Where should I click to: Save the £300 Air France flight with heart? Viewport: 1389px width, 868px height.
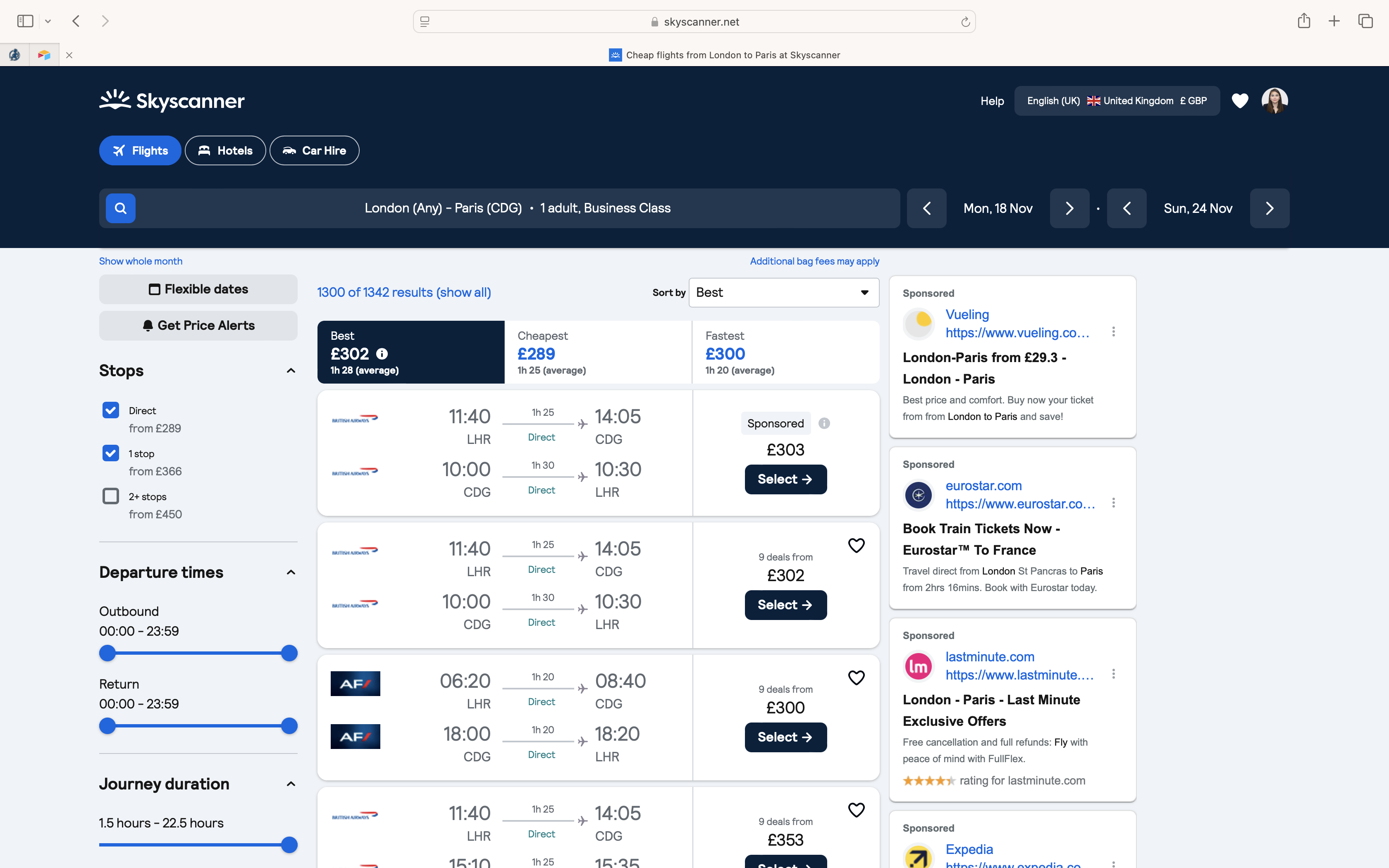pyautogui.click(x=856, y=678)
